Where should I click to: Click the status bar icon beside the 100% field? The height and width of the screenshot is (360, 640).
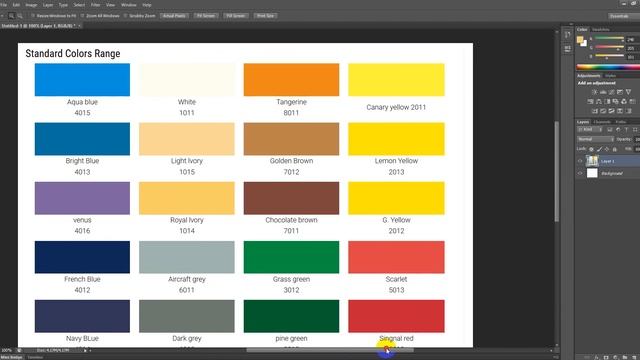[19, 350]
